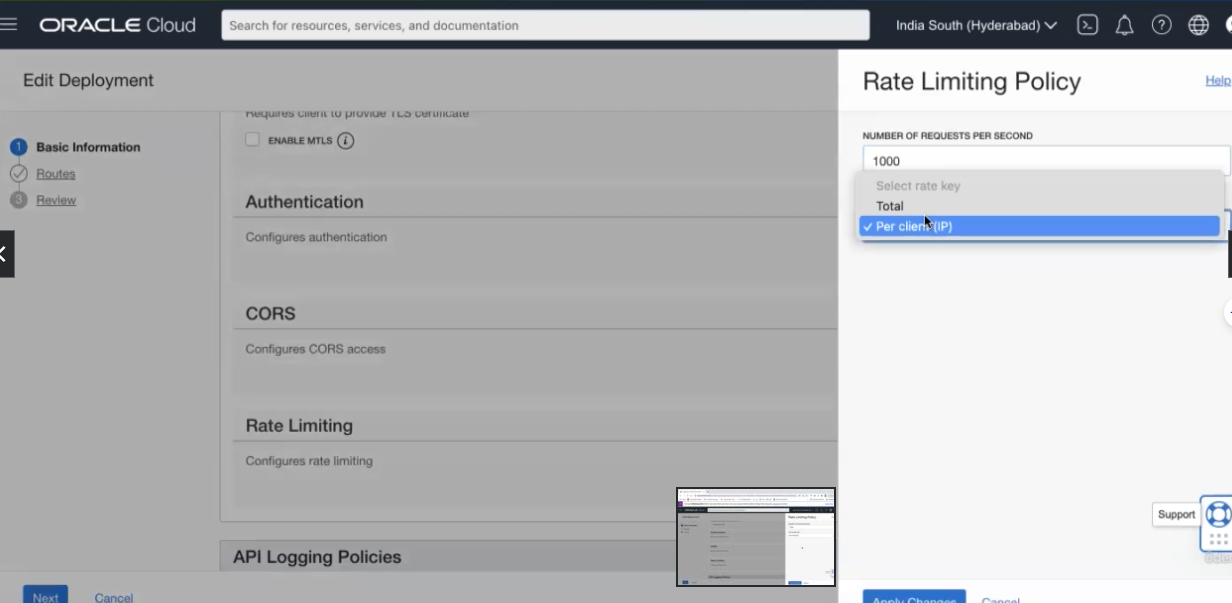Image resolution: width=1232 pixels, height=603 pixels.
Task: Click the Oracle Cloud logo
Action: [x=118, y=25]
